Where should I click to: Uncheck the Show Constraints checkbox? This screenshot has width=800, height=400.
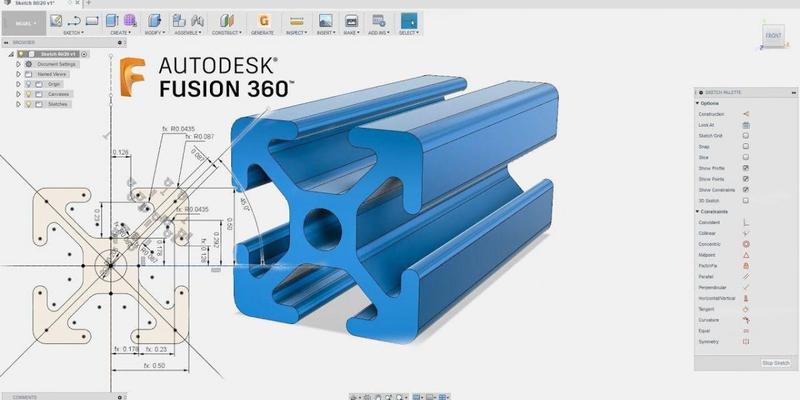(x=746, y=190)
